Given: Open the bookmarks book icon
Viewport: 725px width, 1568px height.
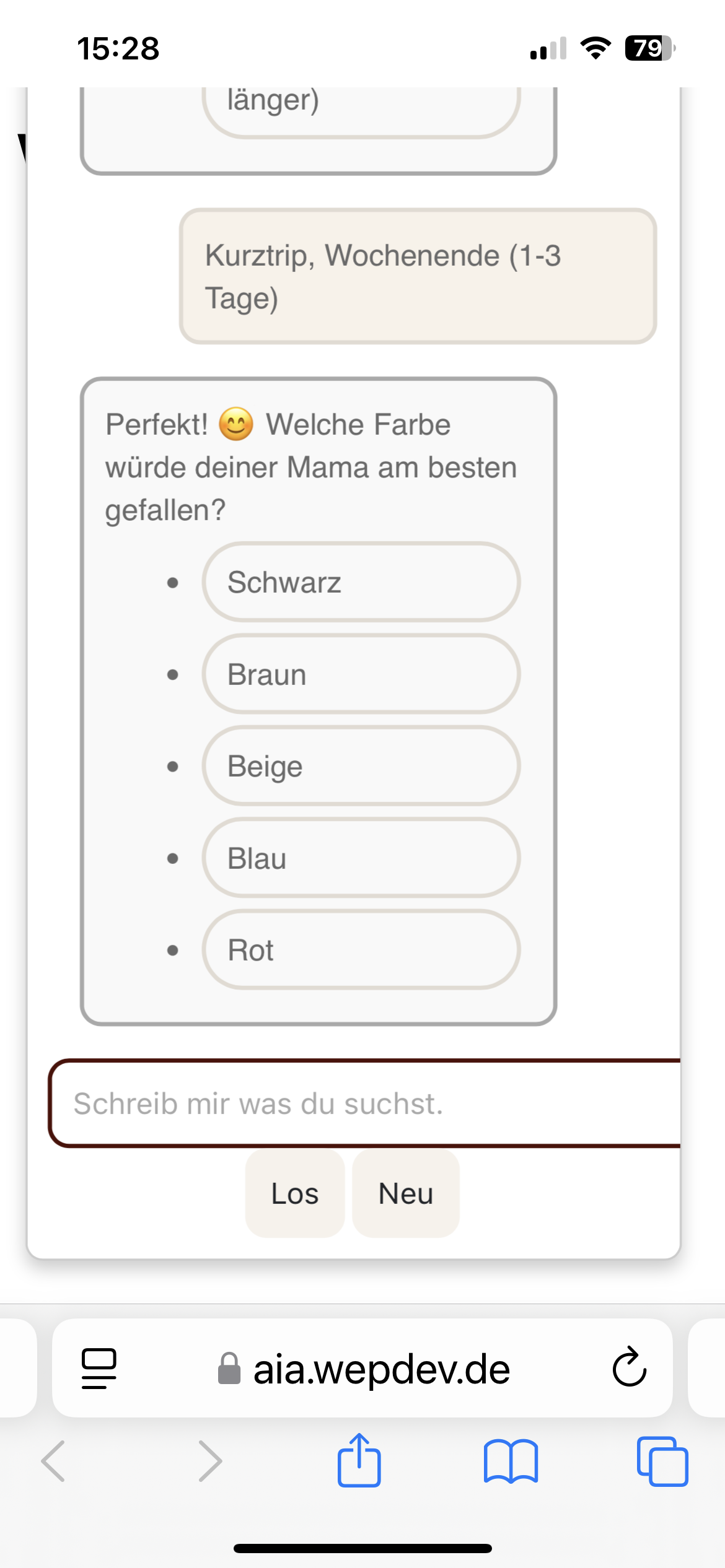Looking at the screenshot, I should (x=511, y=1461).
